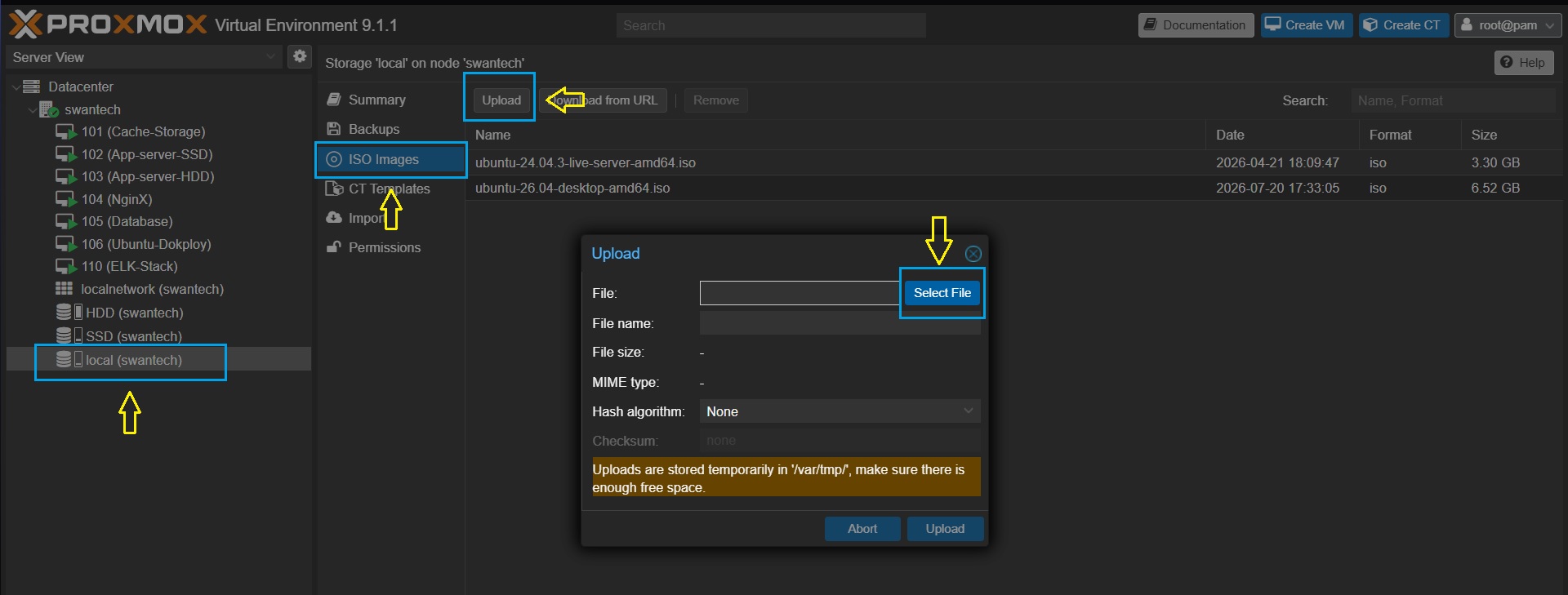Select 104 (NginX) in the tree

coord(117,199)
